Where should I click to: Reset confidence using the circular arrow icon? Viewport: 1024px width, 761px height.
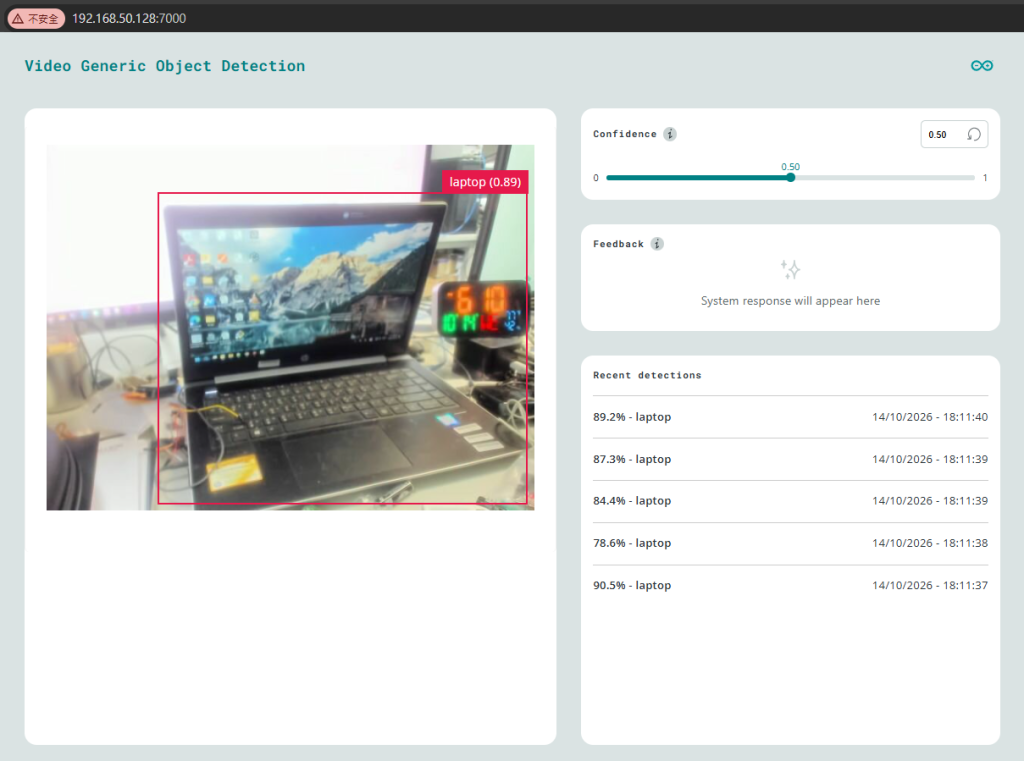tap(974, 135)
